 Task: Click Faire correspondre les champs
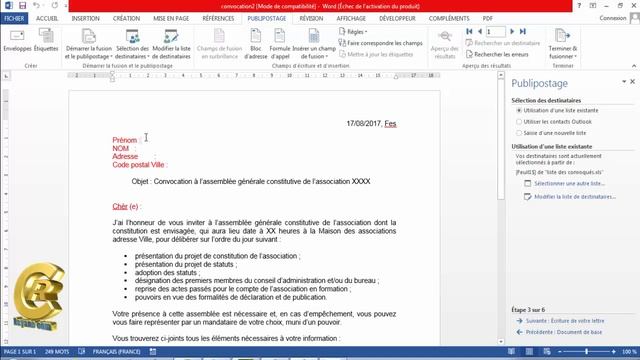380,43
